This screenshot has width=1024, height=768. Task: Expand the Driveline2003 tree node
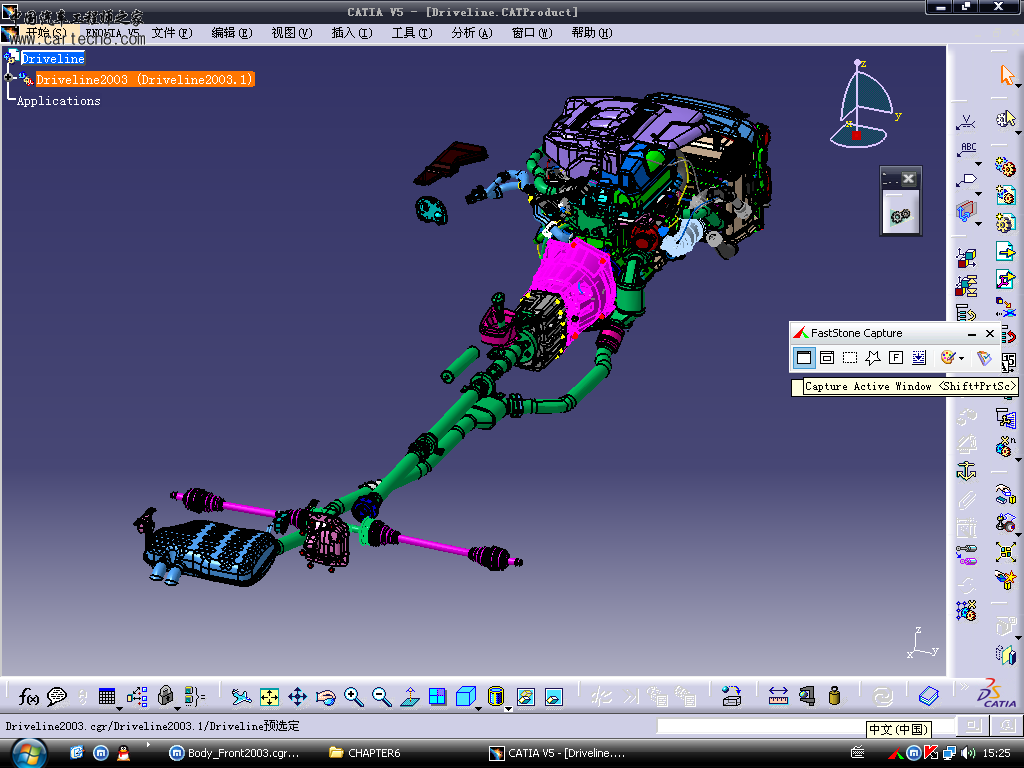[8, 78]
